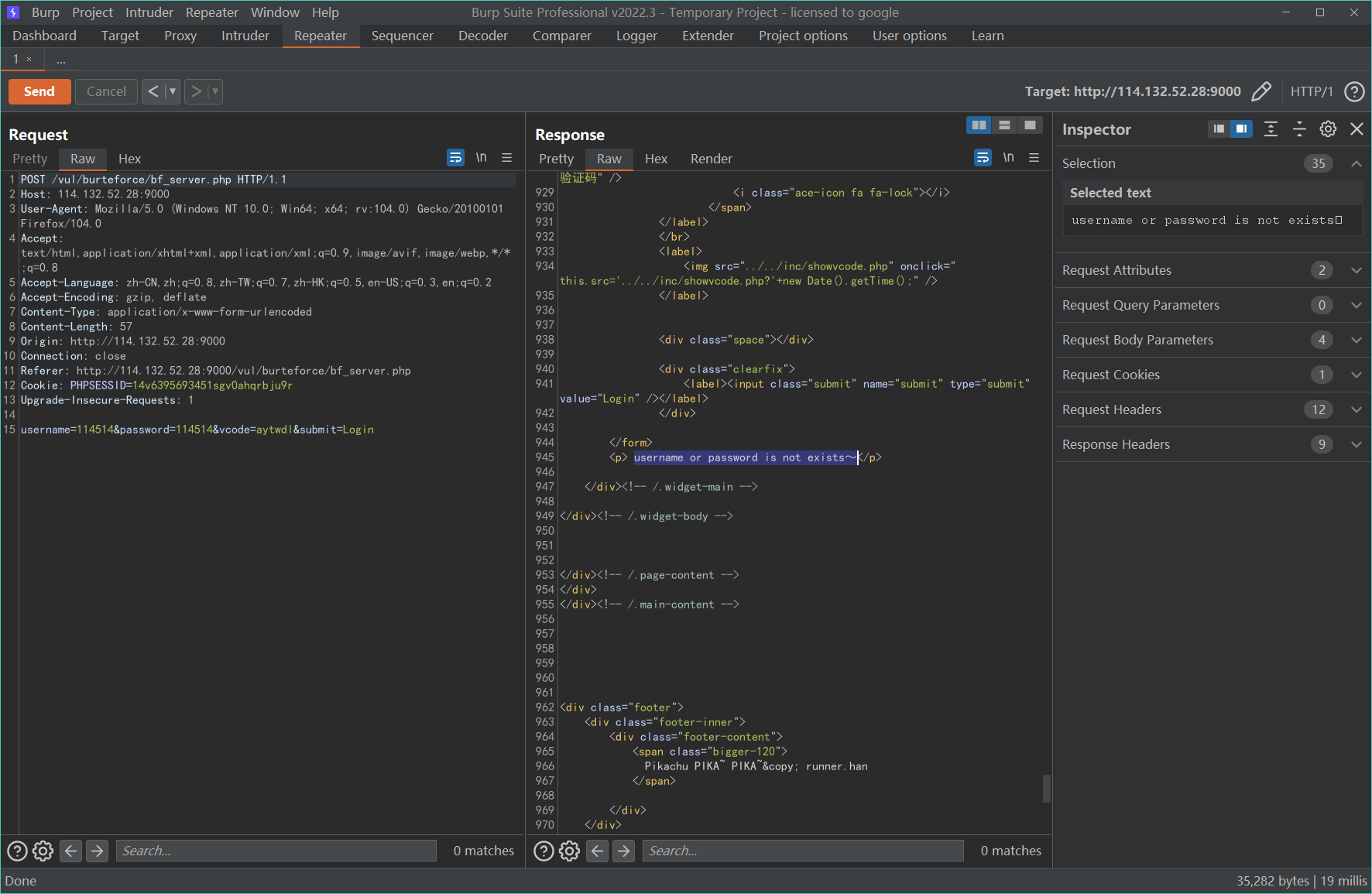Open Request search settings gear
This screenshot has height=894, width=1372.
coord(43,851)
